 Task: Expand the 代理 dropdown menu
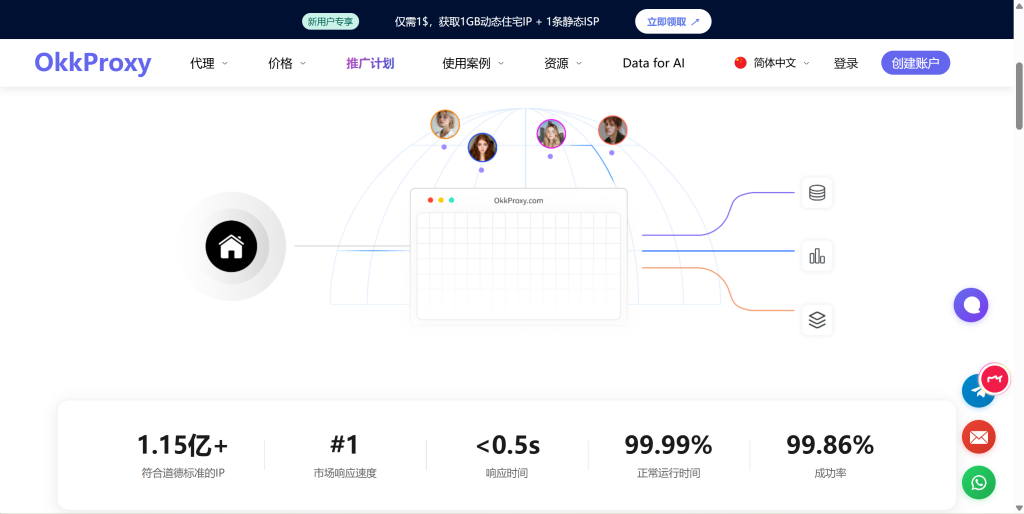[x=208, y=63]
